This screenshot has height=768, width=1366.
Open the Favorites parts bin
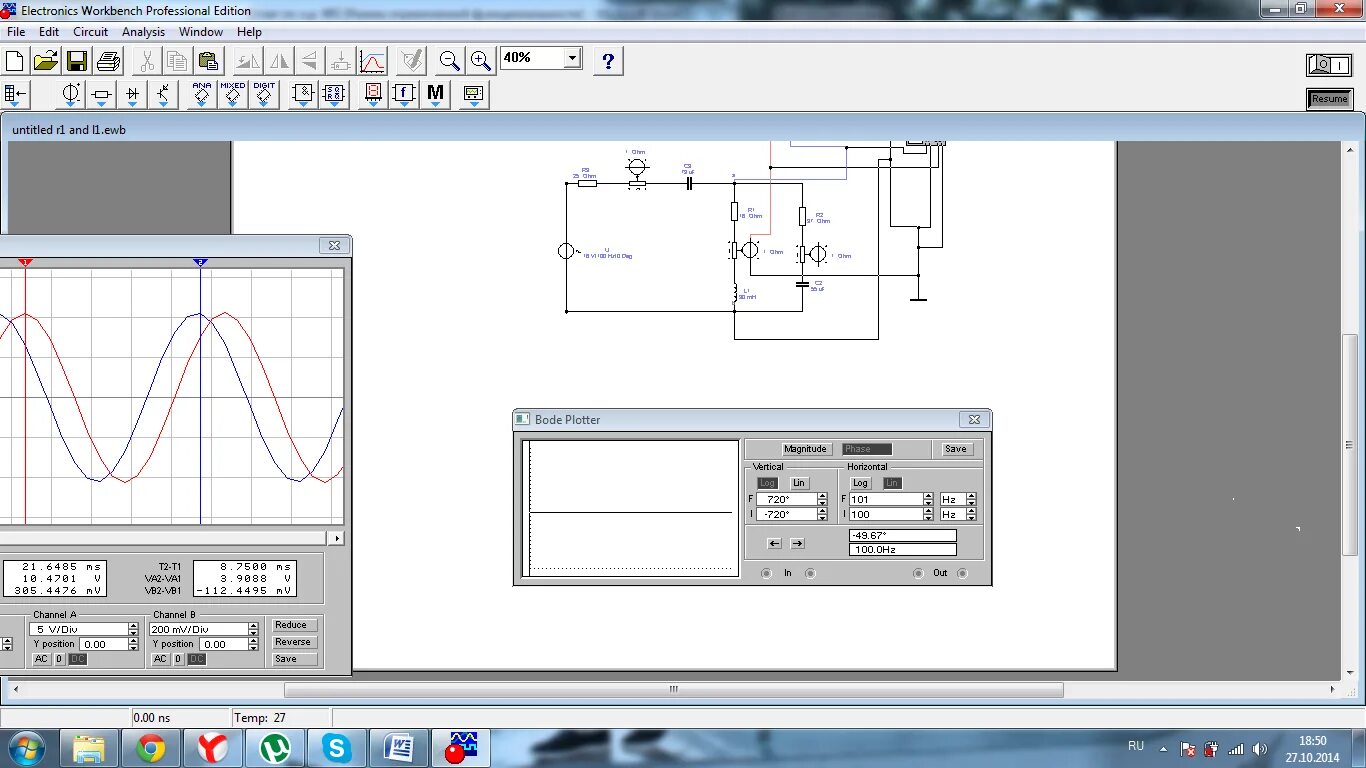16,95
